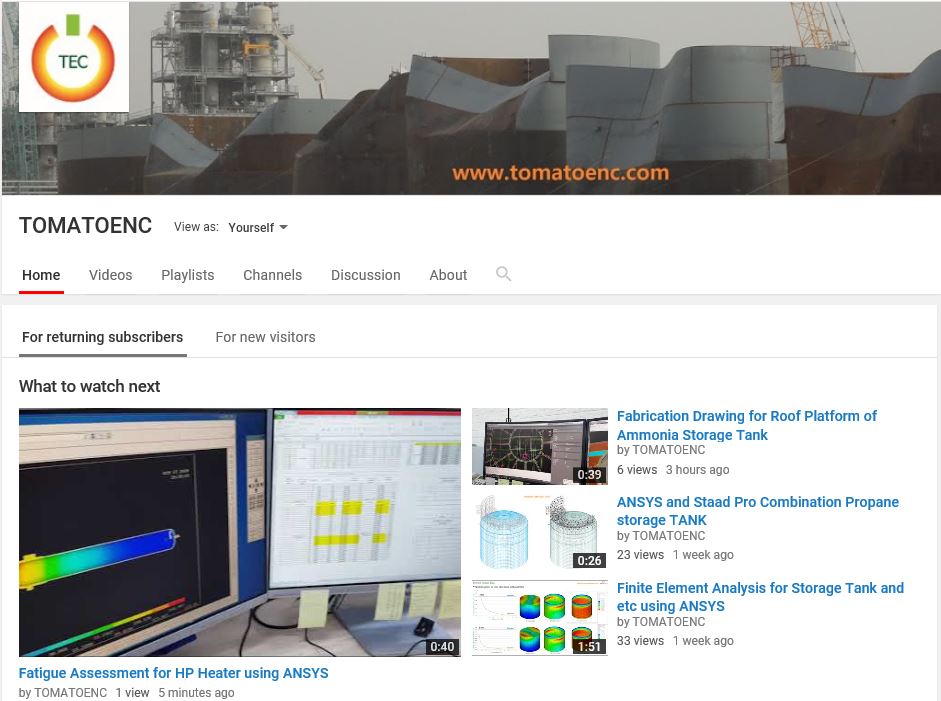Click the '23 views' text

click(x=640, y=555)
